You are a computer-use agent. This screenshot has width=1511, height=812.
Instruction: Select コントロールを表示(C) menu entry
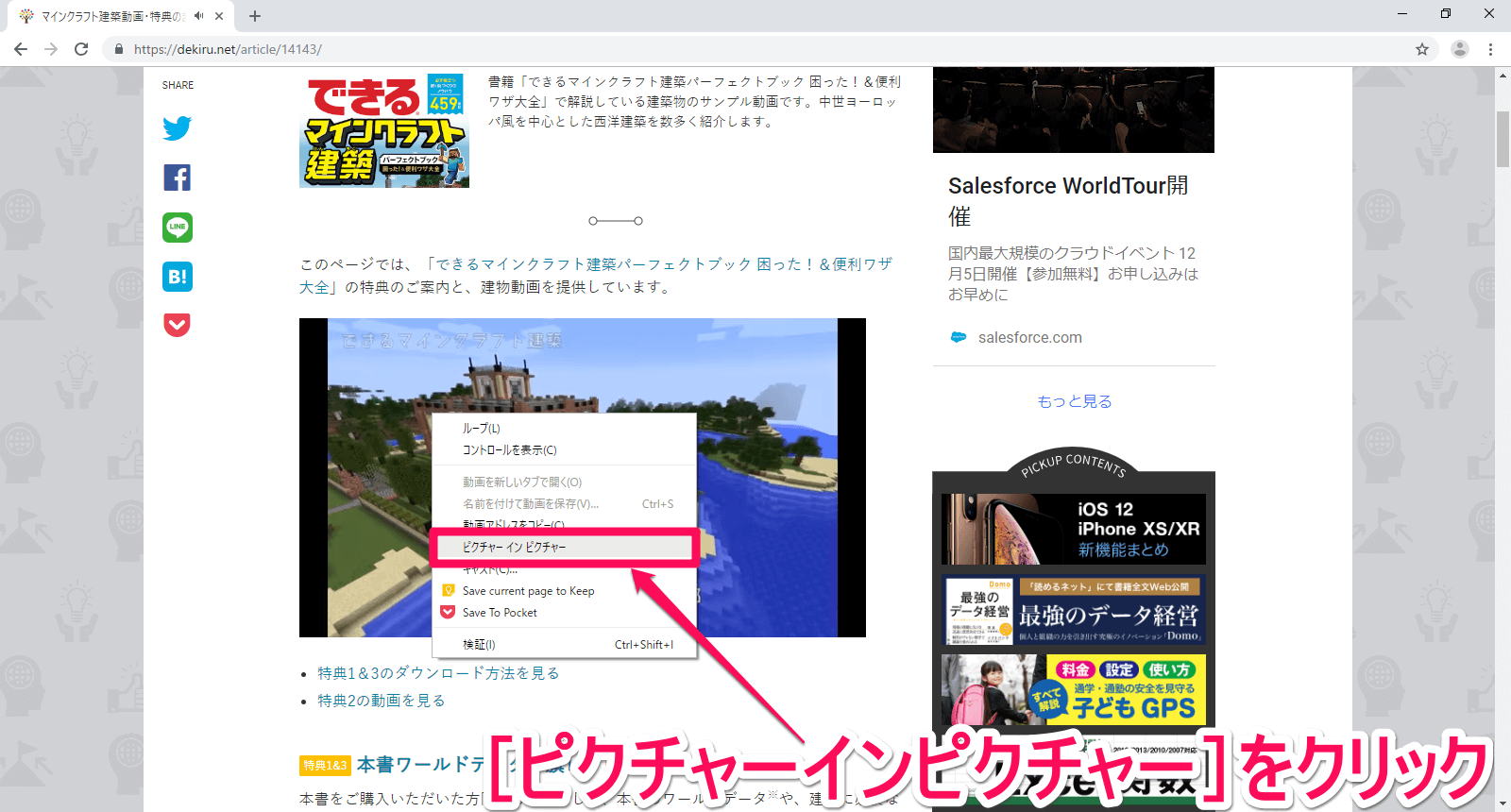pyautogui.click(x=510, y=450)
